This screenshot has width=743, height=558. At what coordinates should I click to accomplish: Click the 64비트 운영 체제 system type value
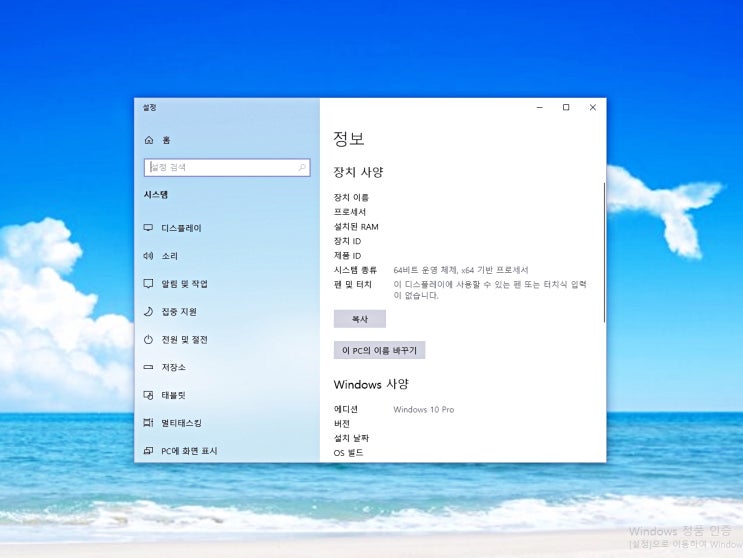(461, 270)
